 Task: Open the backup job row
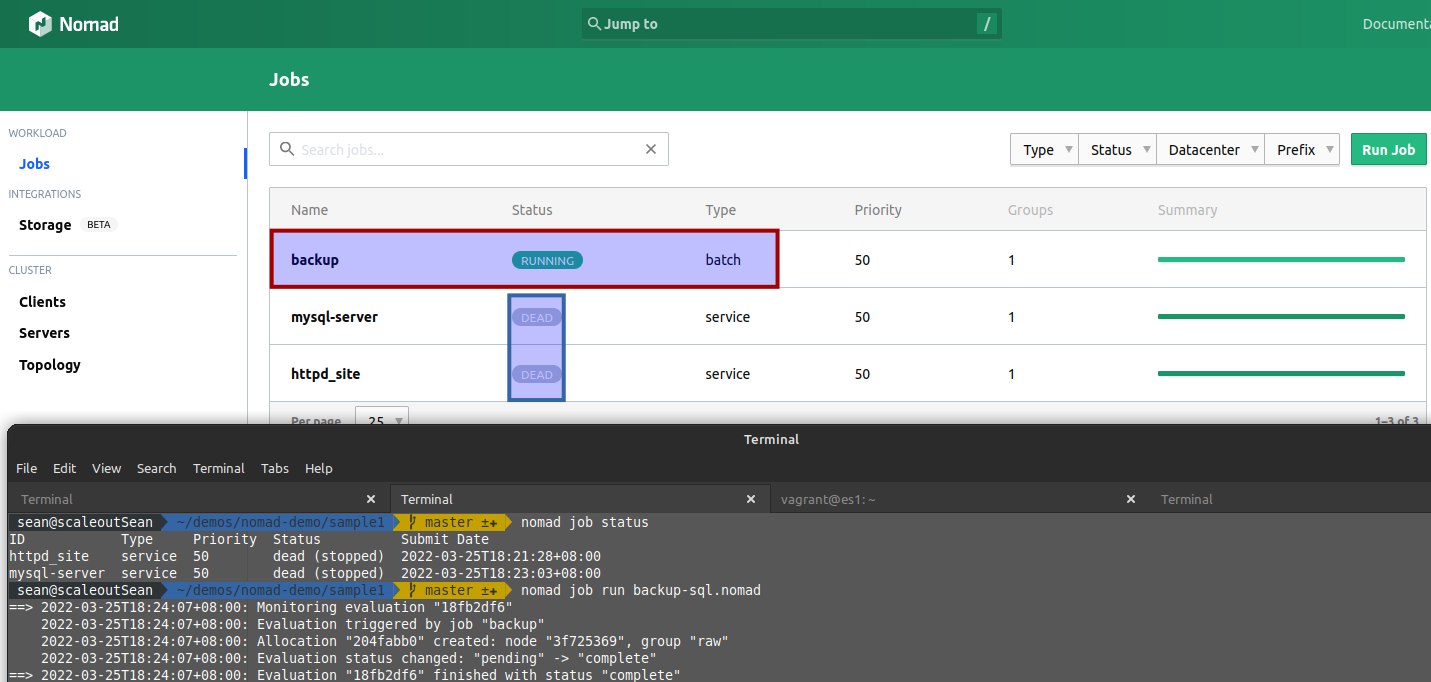(x=848, y=260)
